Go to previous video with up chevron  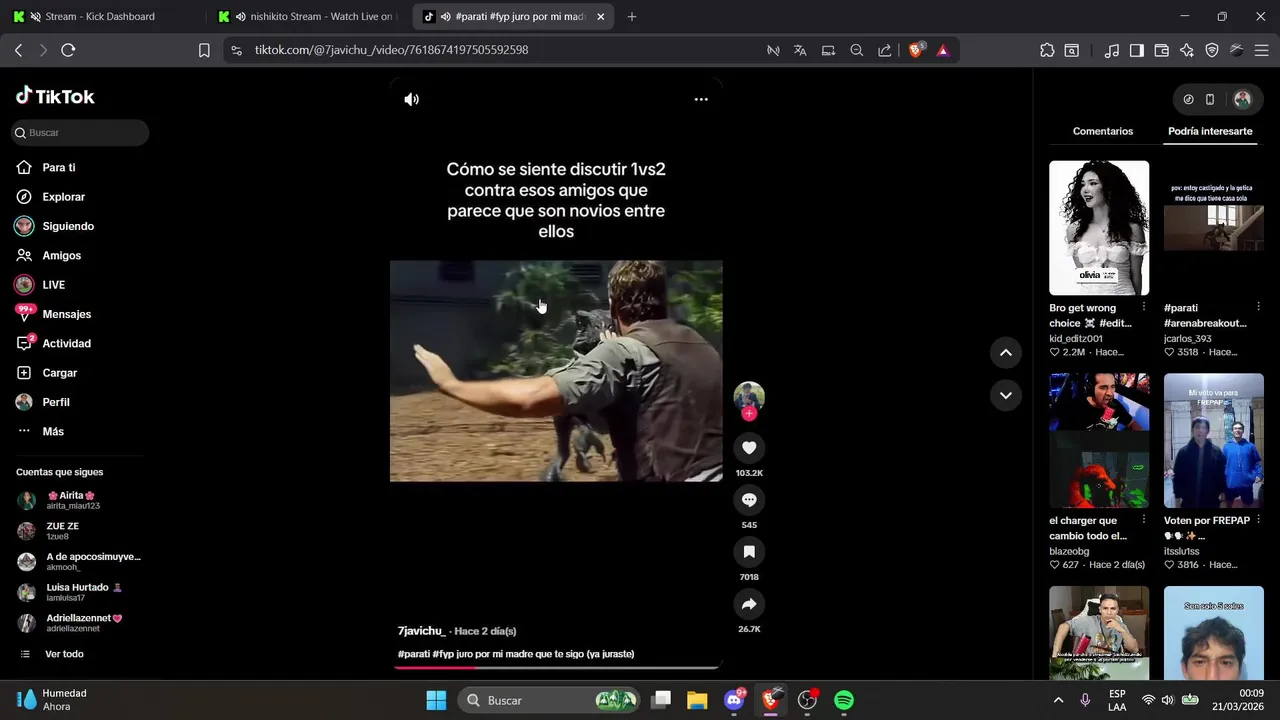(x=1006, y=352)
